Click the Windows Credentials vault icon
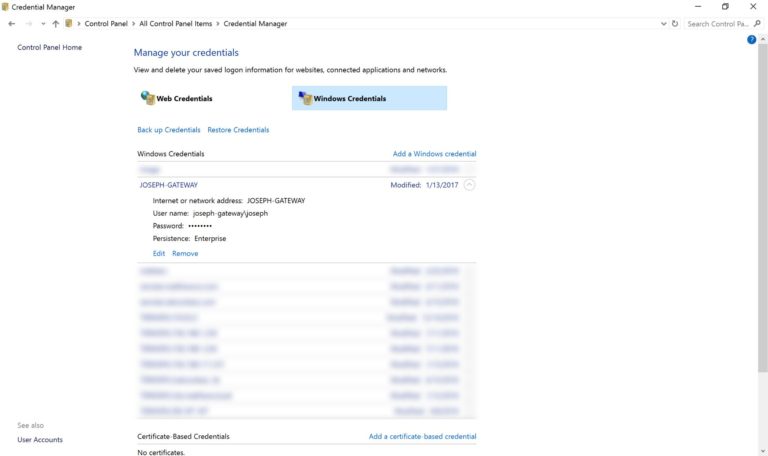 pos(305,98)
